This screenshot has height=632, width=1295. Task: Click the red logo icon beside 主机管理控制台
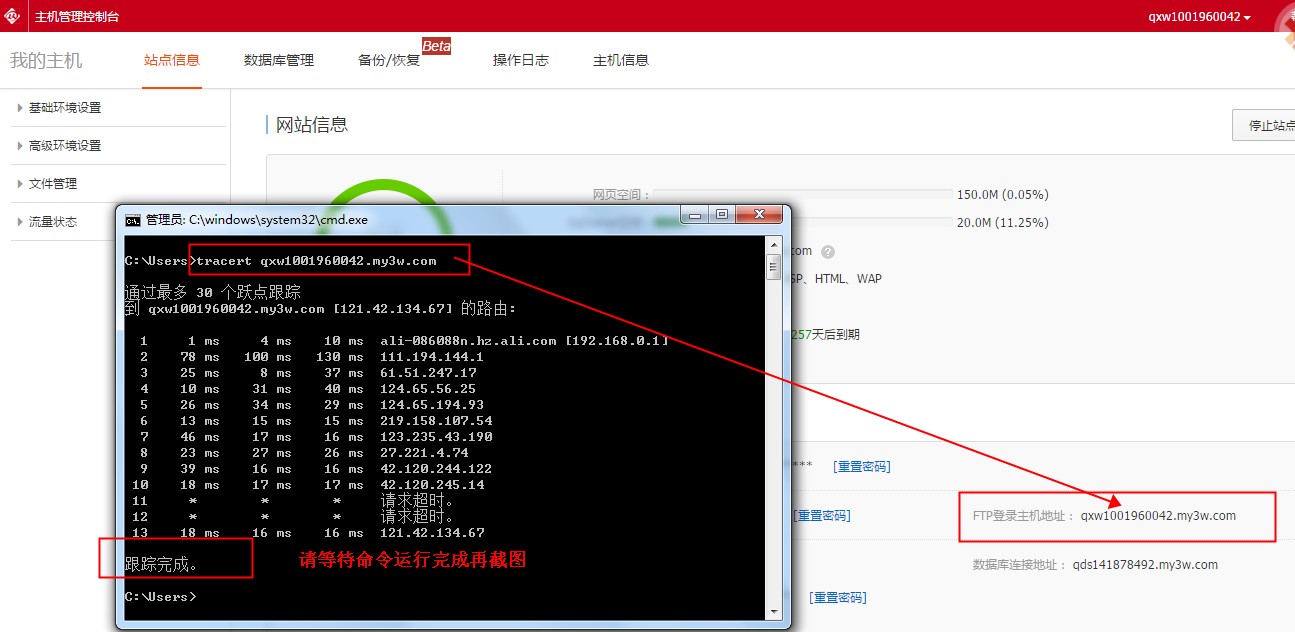(14, 16)
